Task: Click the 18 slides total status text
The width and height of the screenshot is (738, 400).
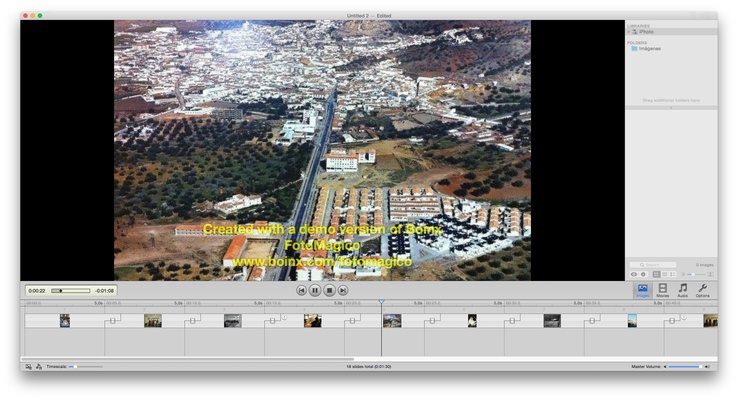Action: pyautogui.click(x=369, y=367)
